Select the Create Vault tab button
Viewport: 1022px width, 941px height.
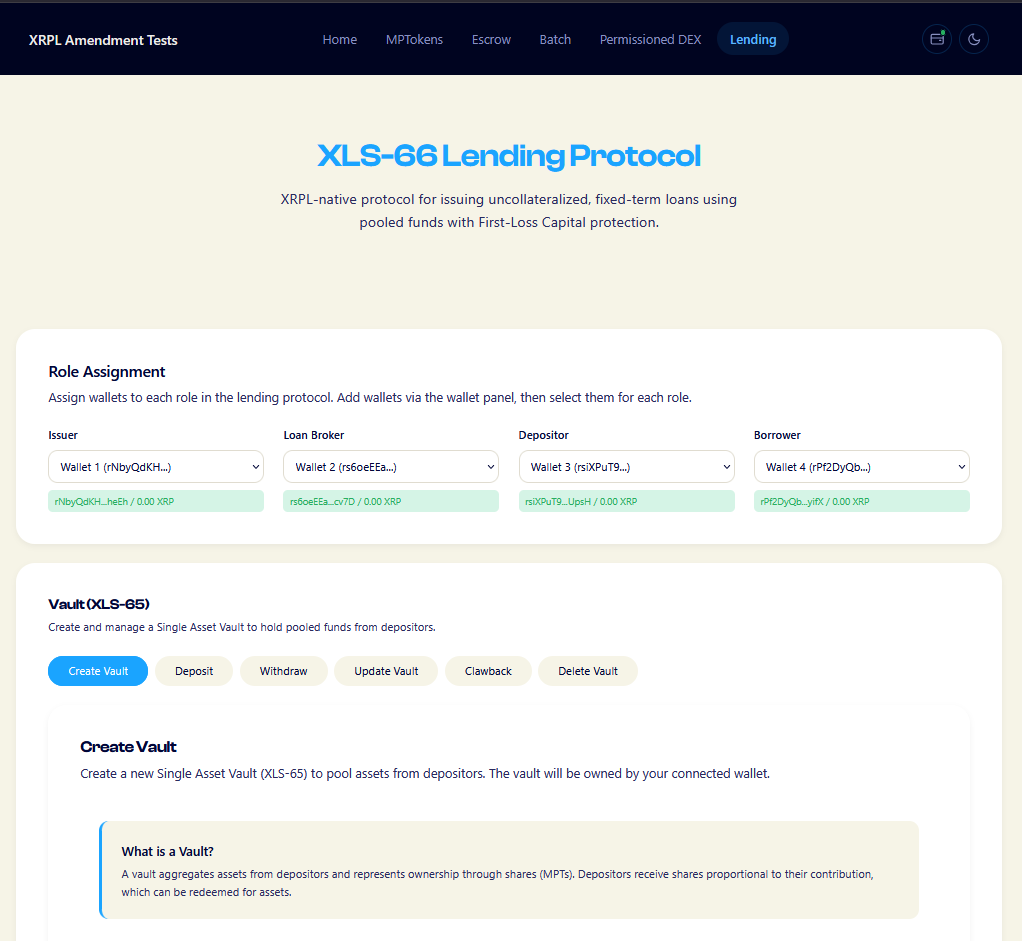coord(98,671)
